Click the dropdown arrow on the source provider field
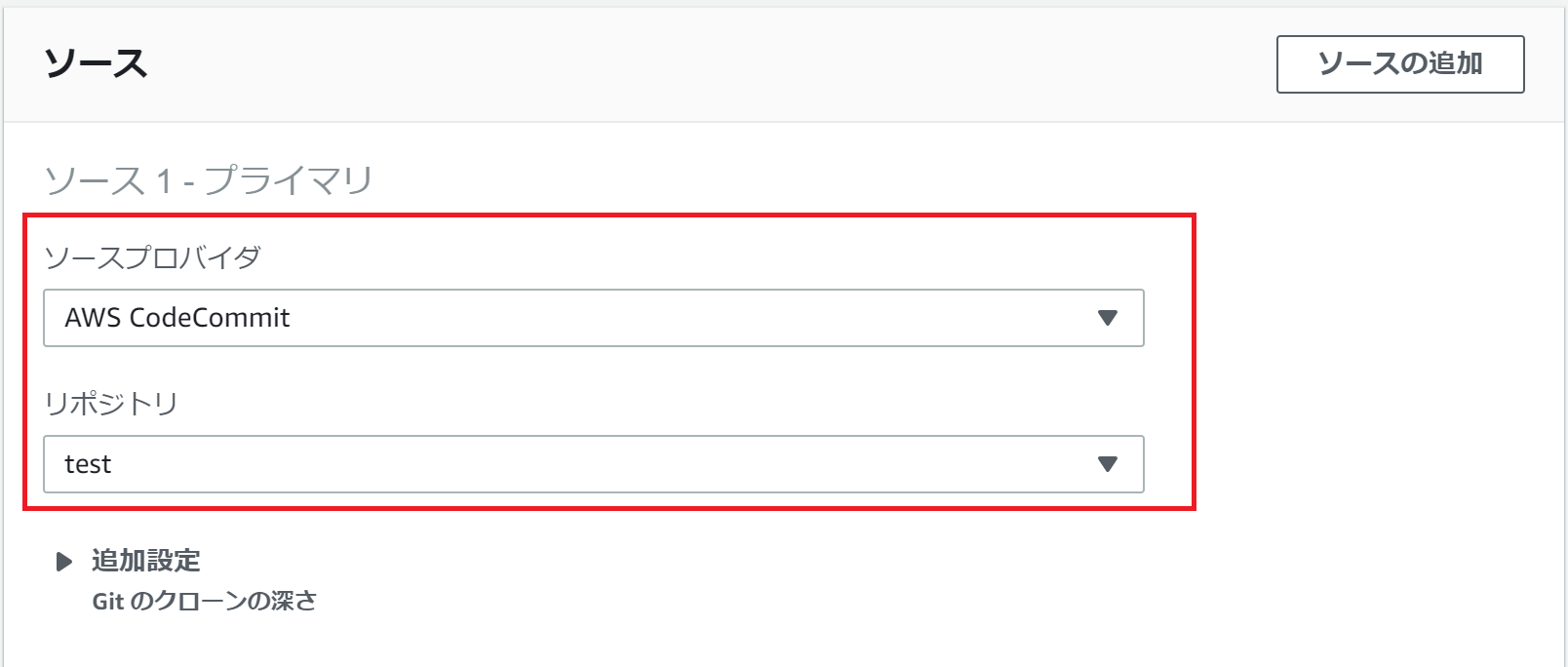 pyautogui.click(x=1107, y=317)
